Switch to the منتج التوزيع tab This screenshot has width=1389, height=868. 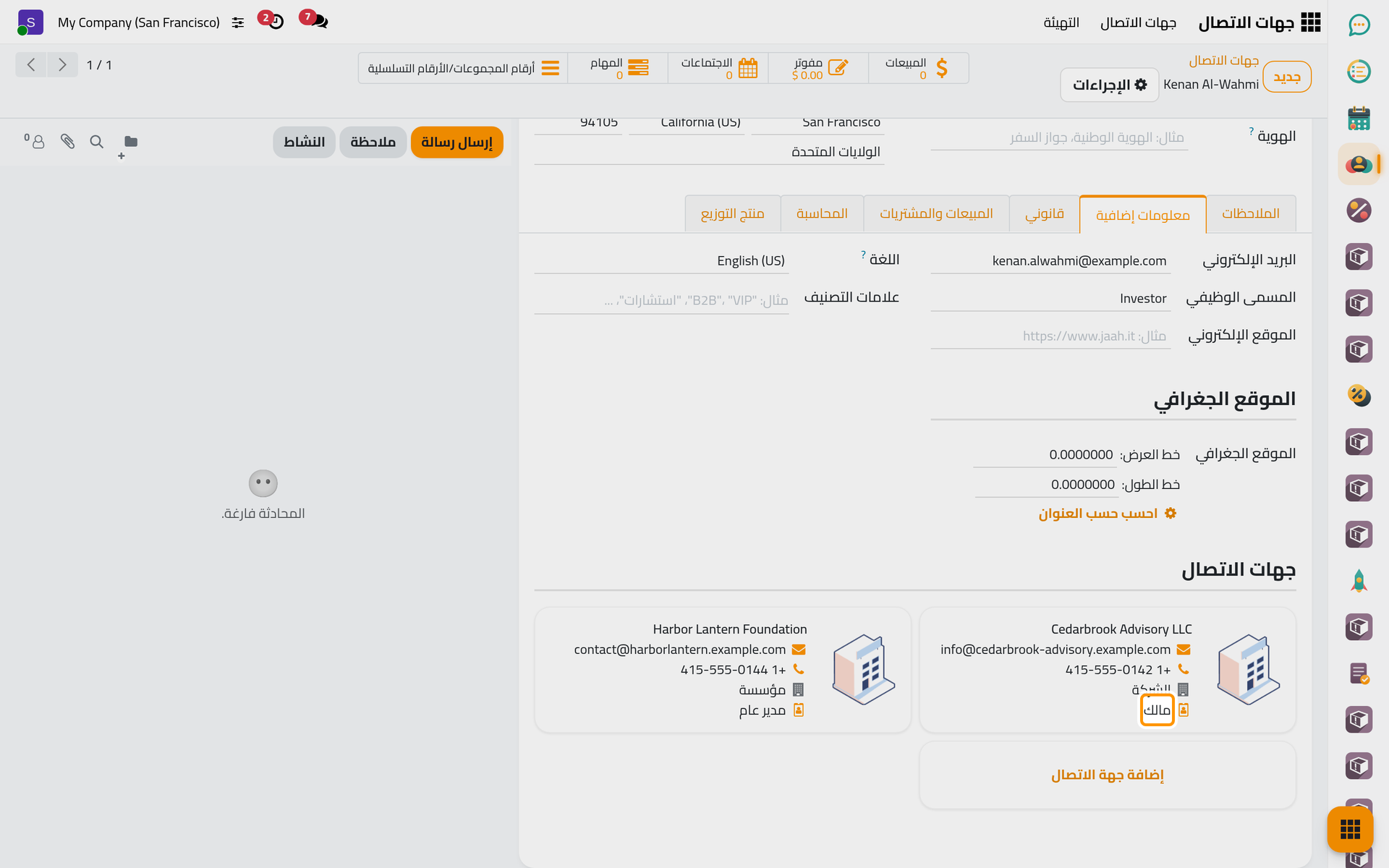732,214
